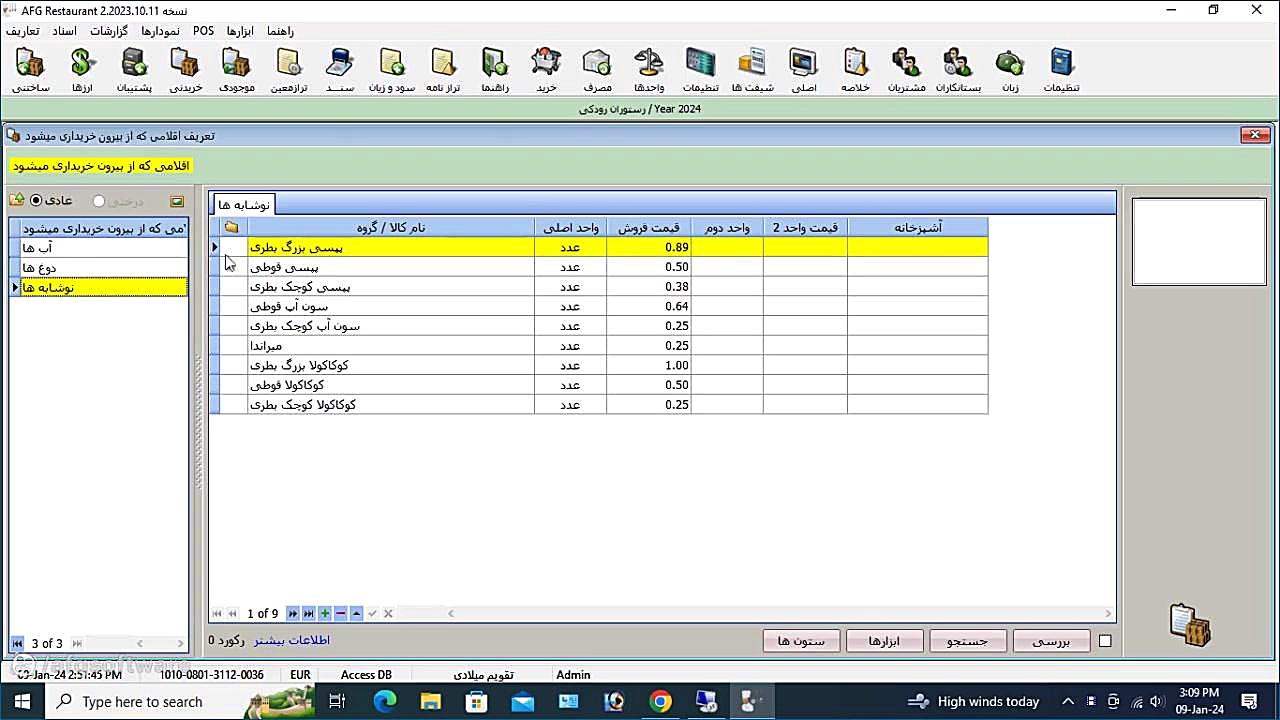
Task: Click the اطلاعات بیشتر link
Action: pyautogui.click(x=291, y=640)
